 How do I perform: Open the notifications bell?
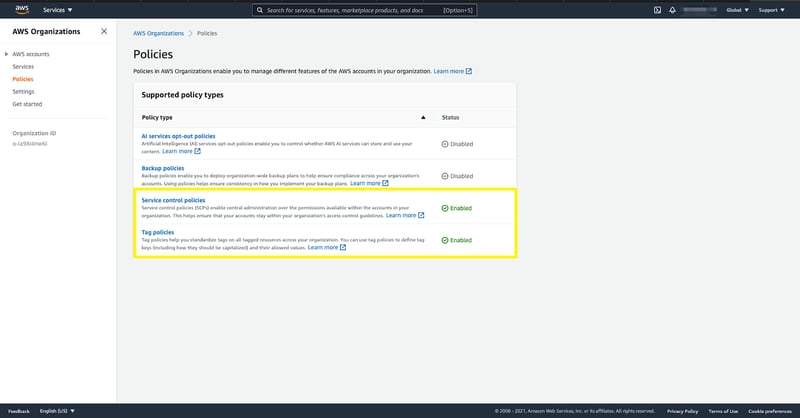click(x=672, y=10)
